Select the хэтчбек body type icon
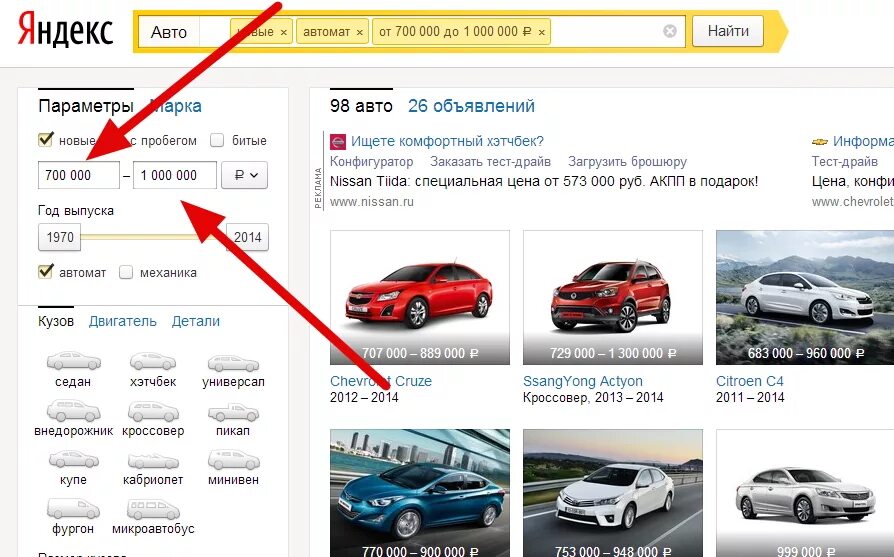Viewport: 894px width, 557px height. tap(152, 361)
